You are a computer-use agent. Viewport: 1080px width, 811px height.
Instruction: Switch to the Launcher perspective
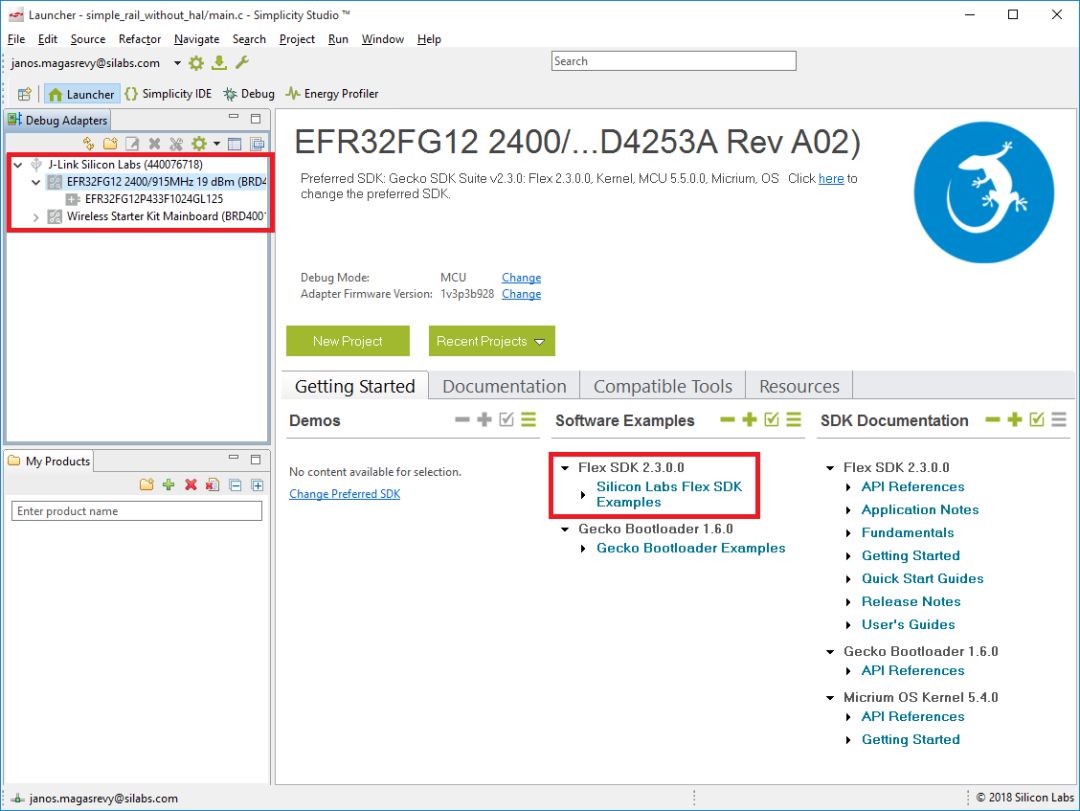(82, 94)
